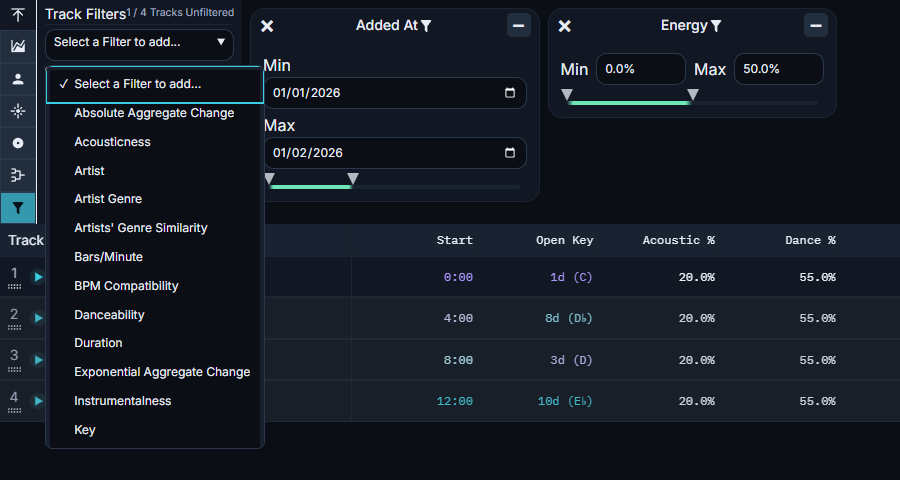Click the funnel icon beside Energy
900x480 pixels.
(716, 26)
